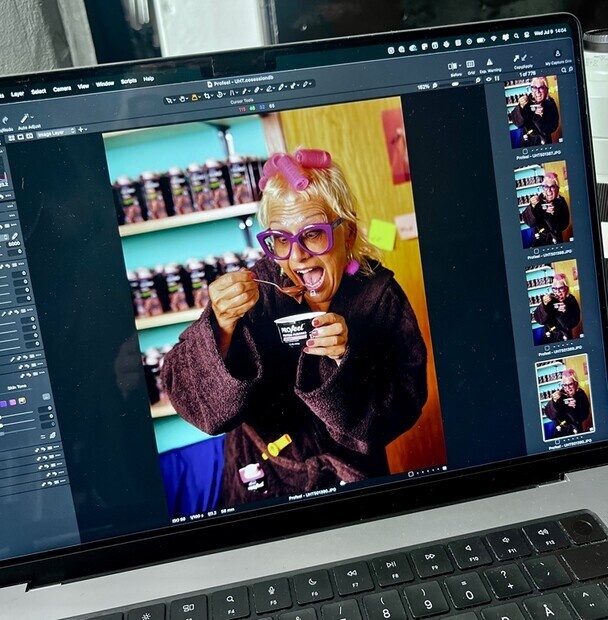Open macOS Spotlight search icon
This screenshot has height=620, width=608.
click(x=516, y=36)
